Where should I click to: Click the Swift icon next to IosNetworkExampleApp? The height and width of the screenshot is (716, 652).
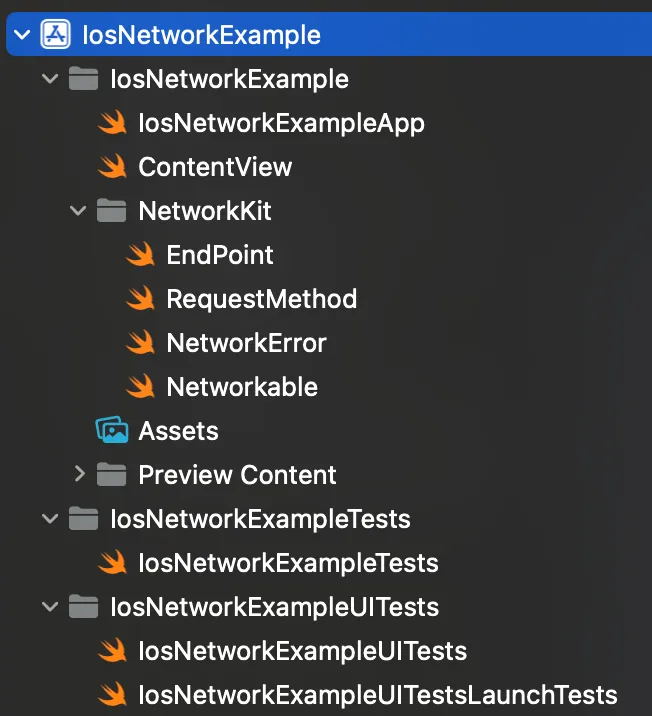click(x=112, y=123)
